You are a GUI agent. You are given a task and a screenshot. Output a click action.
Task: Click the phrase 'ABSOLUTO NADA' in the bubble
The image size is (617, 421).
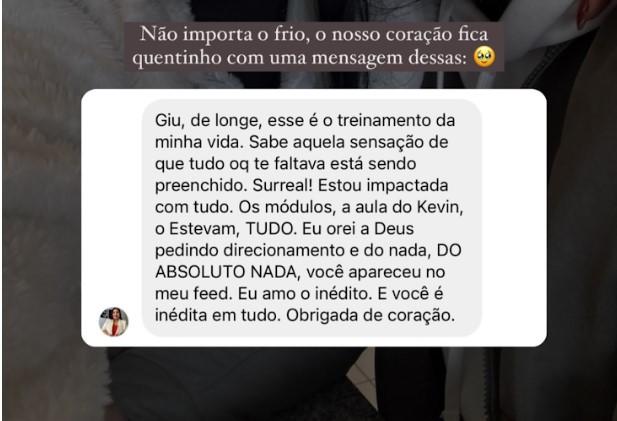pyautogui.click(x=227, y=272)
